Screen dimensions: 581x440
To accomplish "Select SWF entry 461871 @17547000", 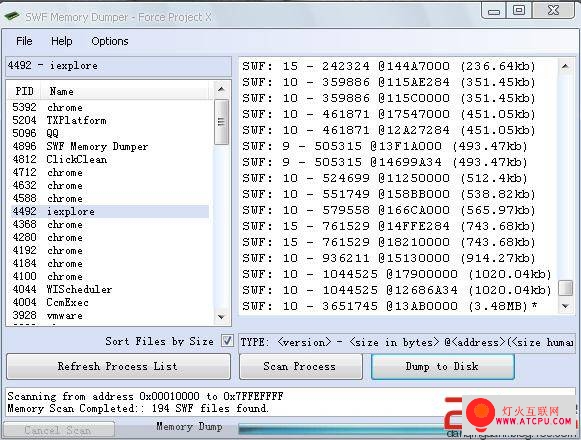I will 389,114.
